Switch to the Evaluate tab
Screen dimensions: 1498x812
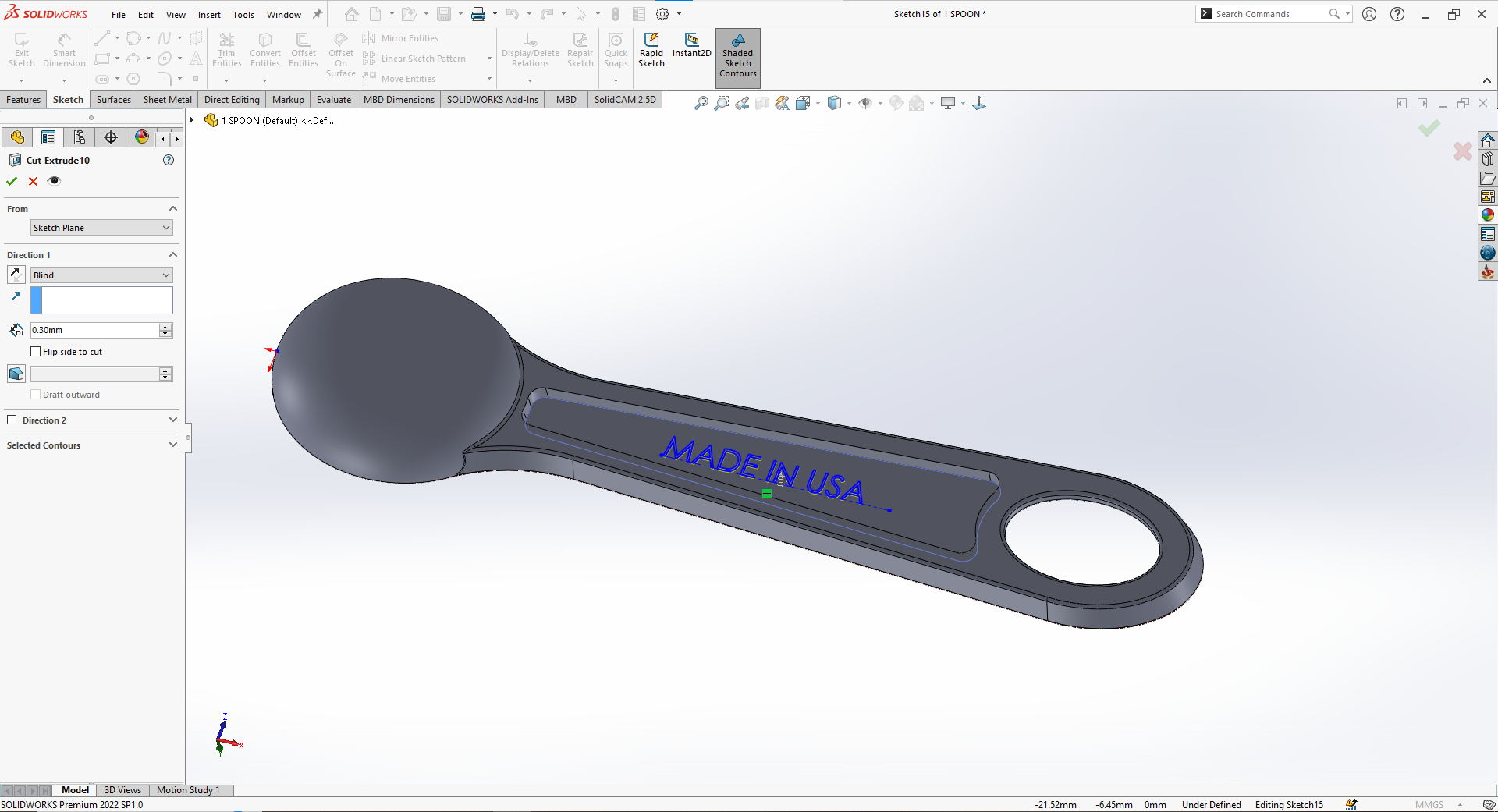coord(334,100)
